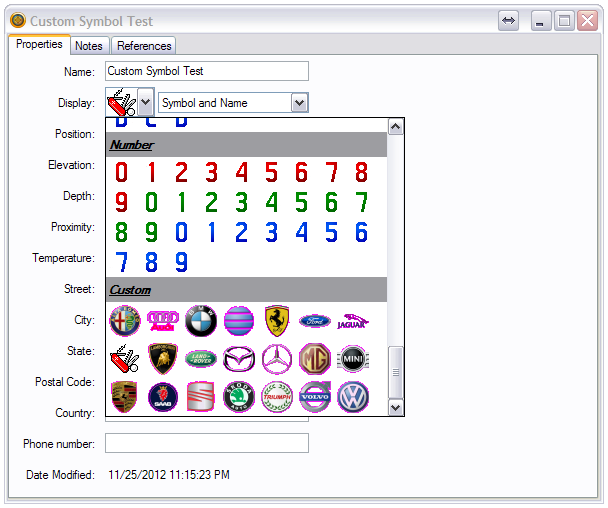Pick the Jaguar logo symbol
Image resolution: width=608 pixels, height=508 pixels.
353,321
